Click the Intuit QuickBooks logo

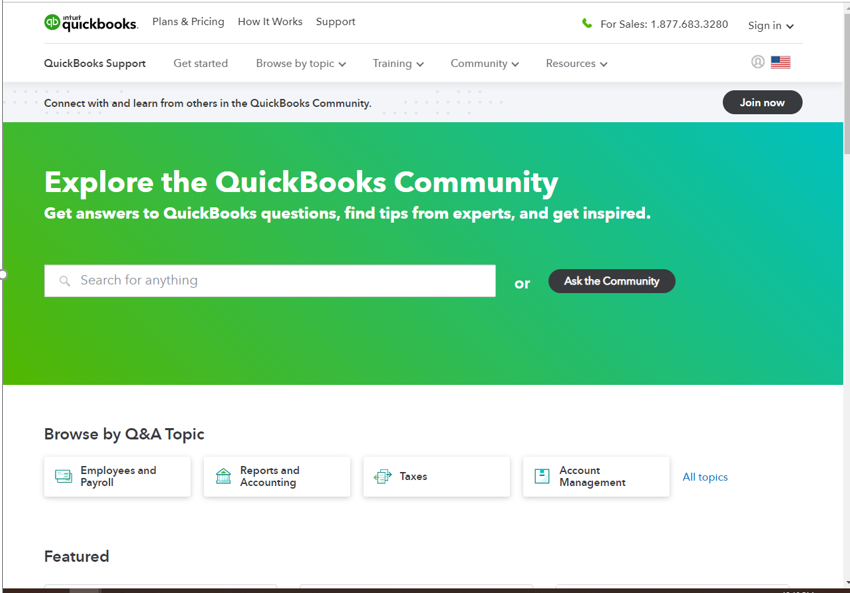[x=91, y=23]
